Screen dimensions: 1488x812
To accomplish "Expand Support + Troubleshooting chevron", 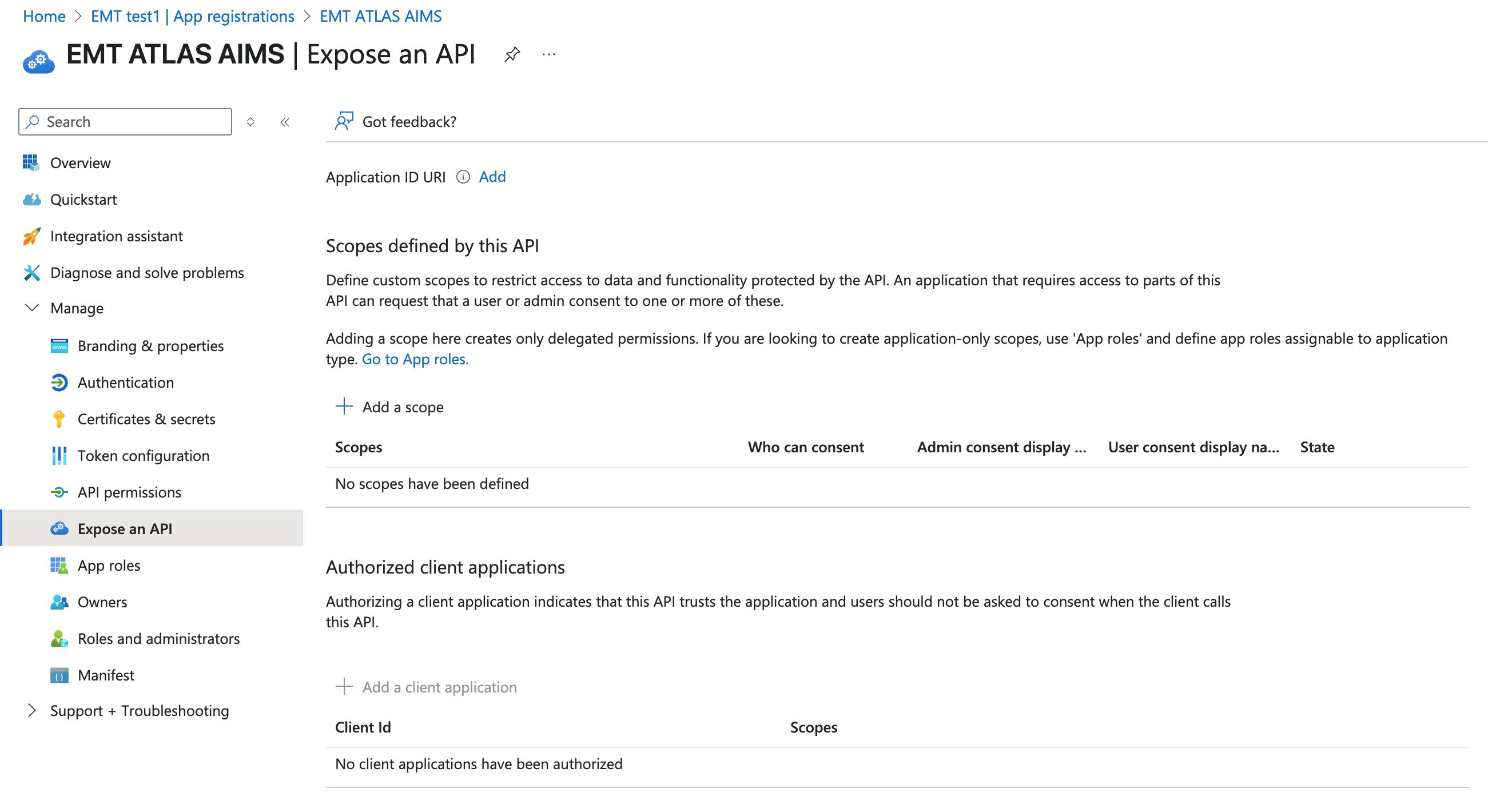I will (x=33, y=711).
